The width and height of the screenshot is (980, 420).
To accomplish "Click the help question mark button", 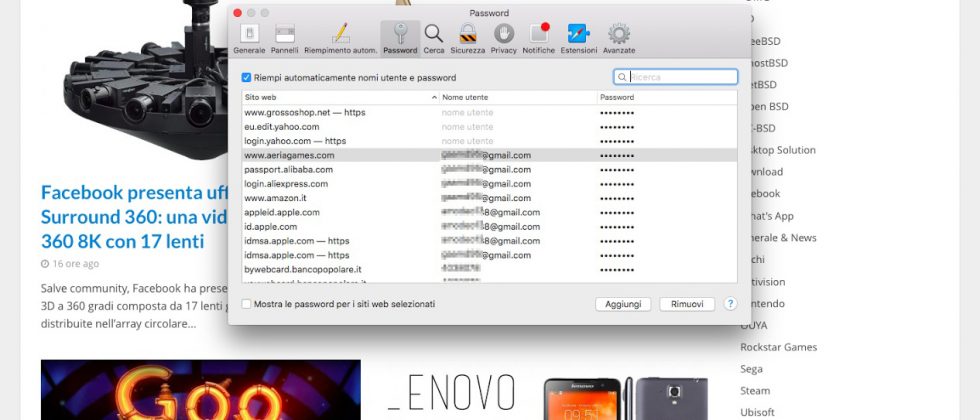I will [730, 304].
